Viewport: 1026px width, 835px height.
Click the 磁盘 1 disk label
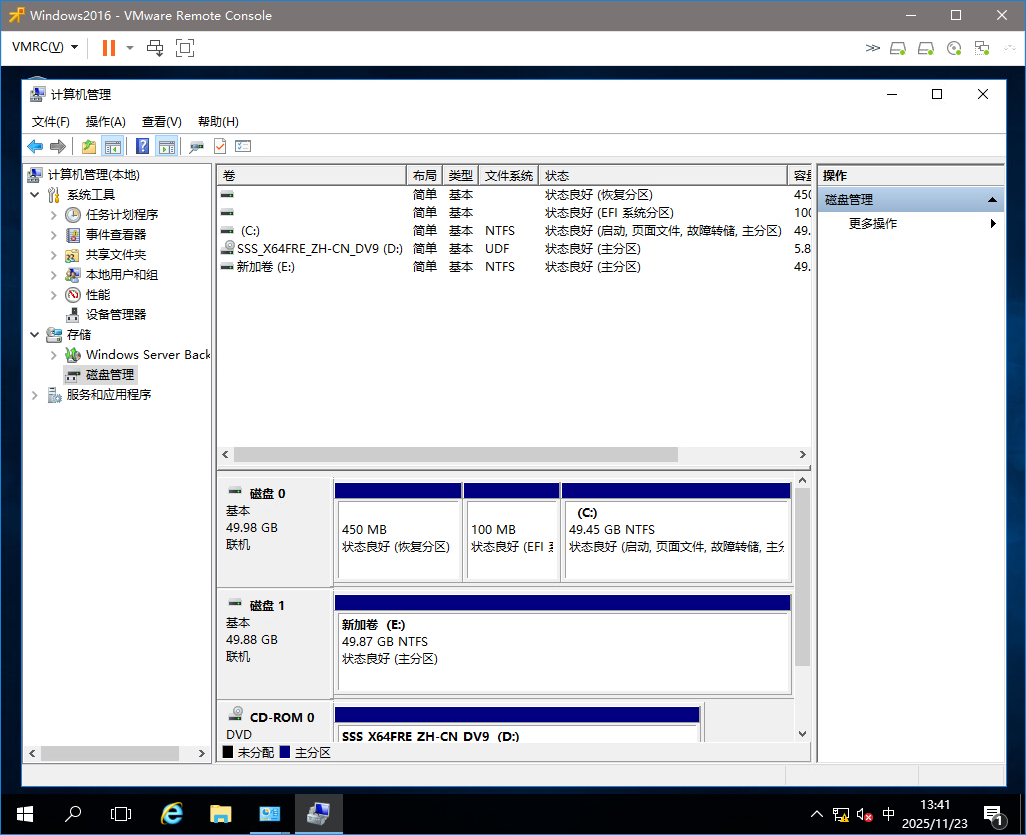pyautogui.click(x=267, y=605)
